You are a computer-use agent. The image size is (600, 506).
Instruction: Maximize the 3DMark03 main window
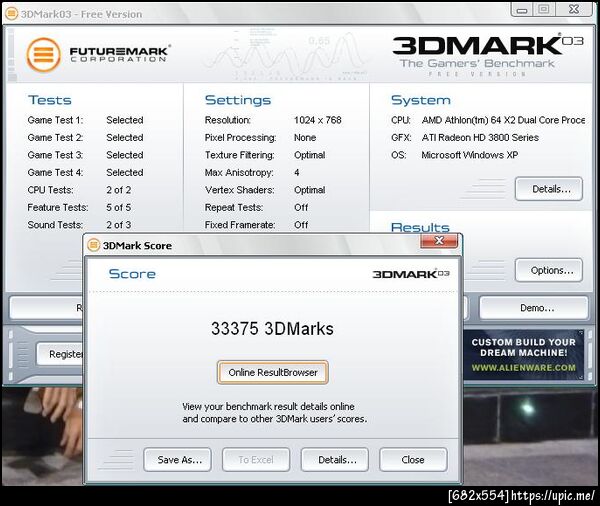click(543, 9)
